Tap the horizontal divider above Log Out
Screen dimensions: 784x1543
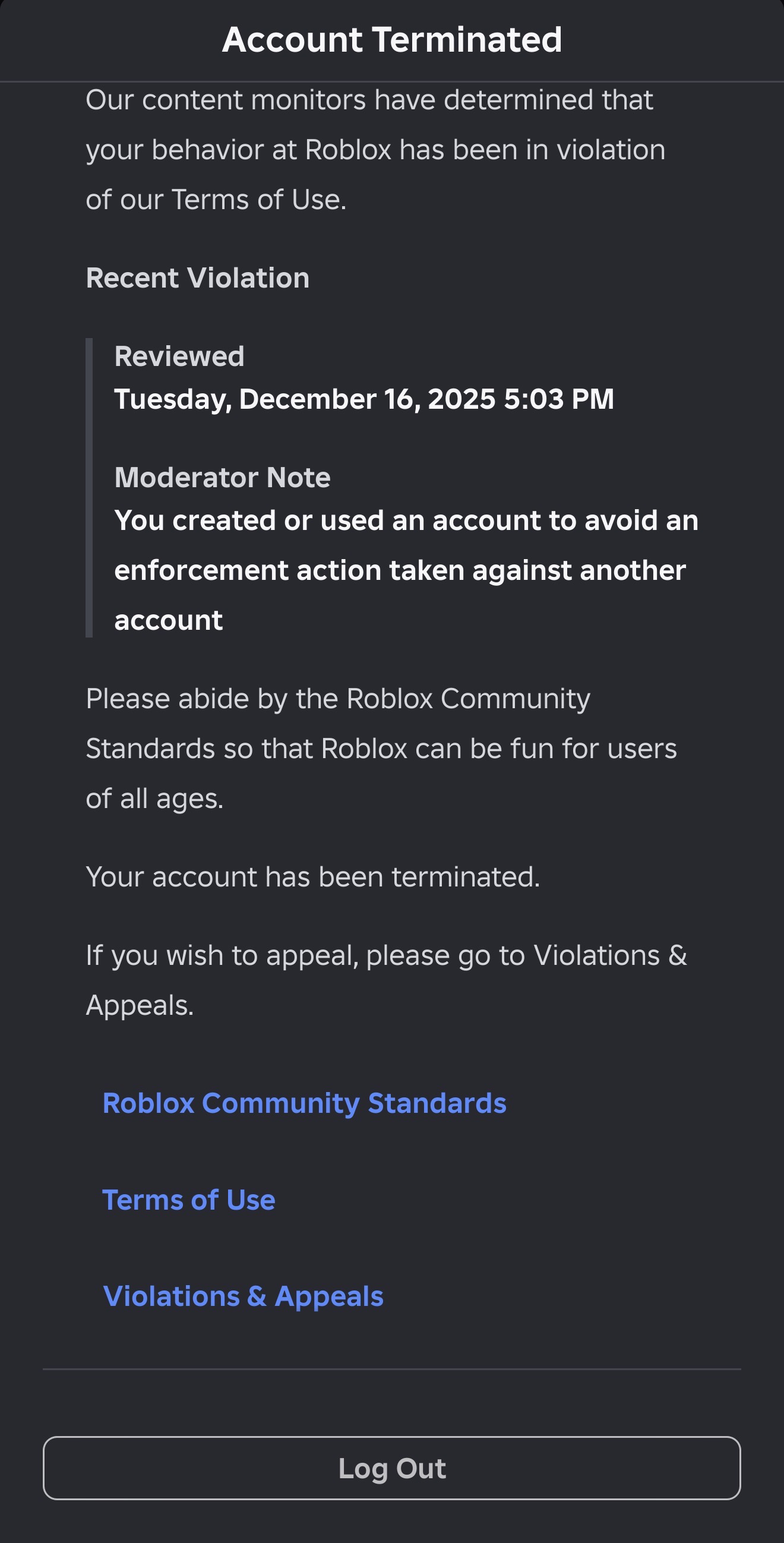point(391,1370)
